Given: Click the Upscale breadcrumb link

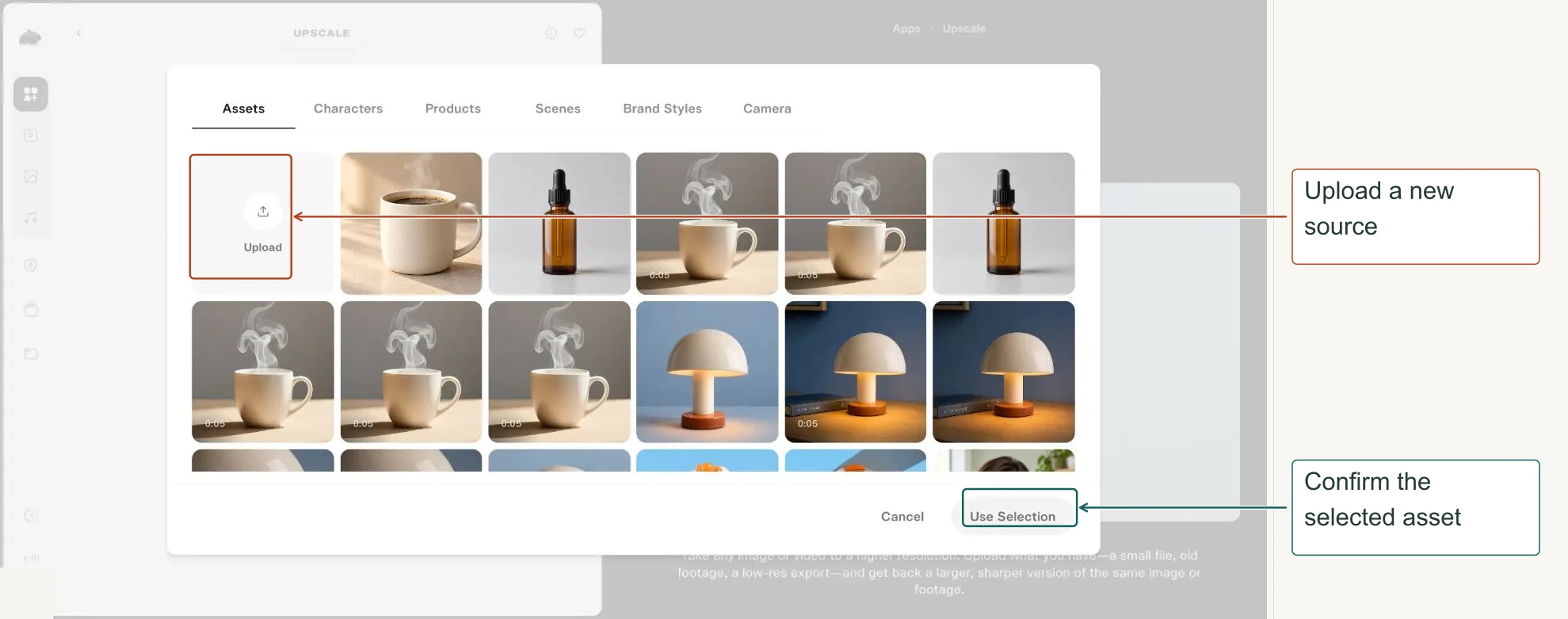Looking at the screenshot, I should [x=964, y=29].
